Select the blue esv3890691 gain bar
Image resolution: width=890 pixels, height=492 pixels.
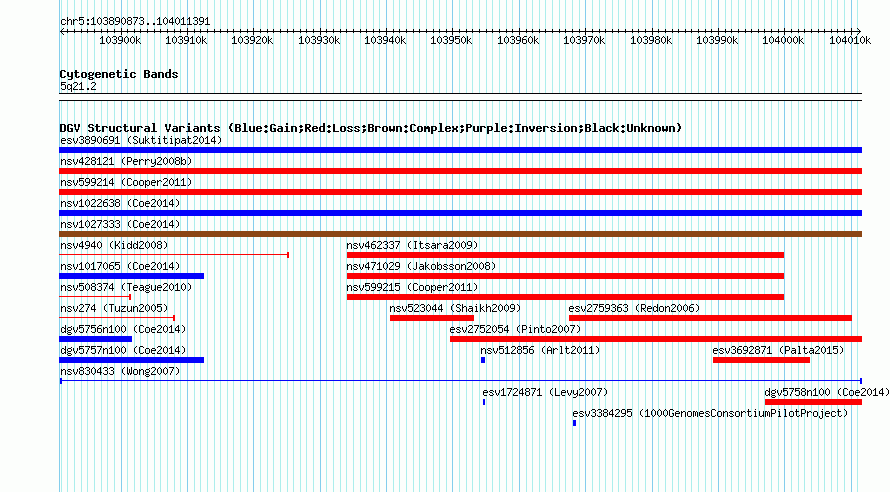pyautogui.click(x=460, y=150)
